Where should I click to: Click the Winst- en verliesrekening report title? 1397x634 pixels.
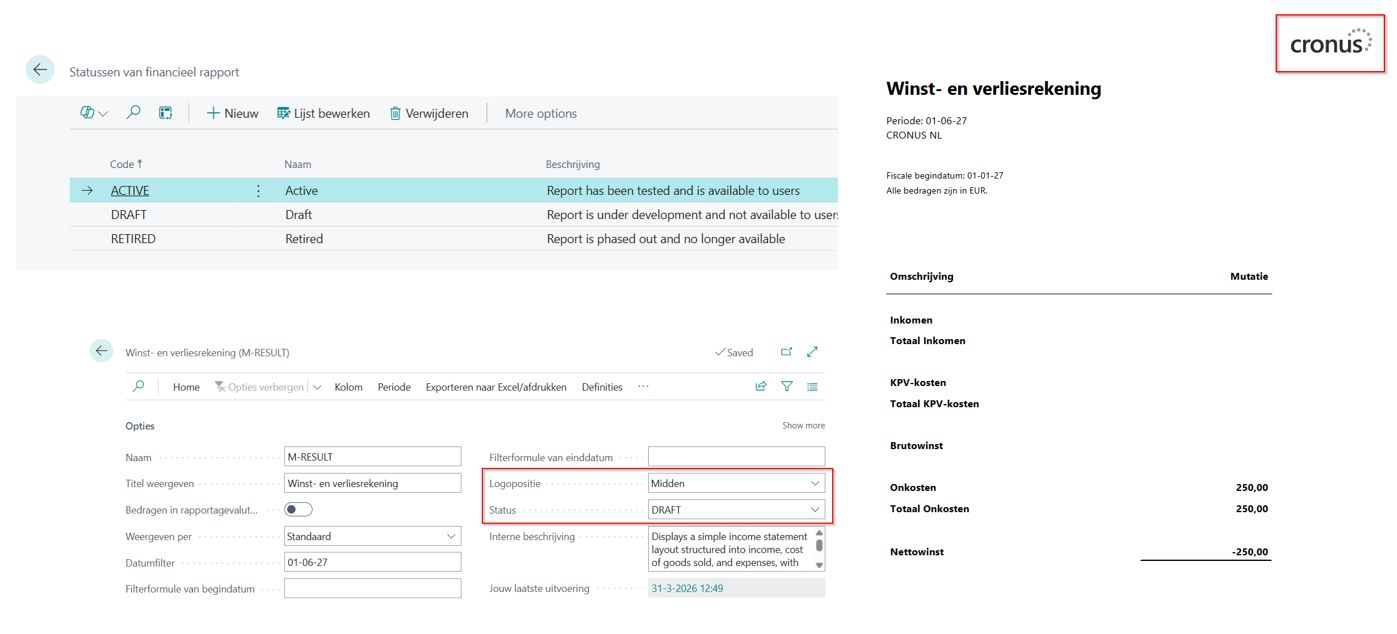point(993,88)
